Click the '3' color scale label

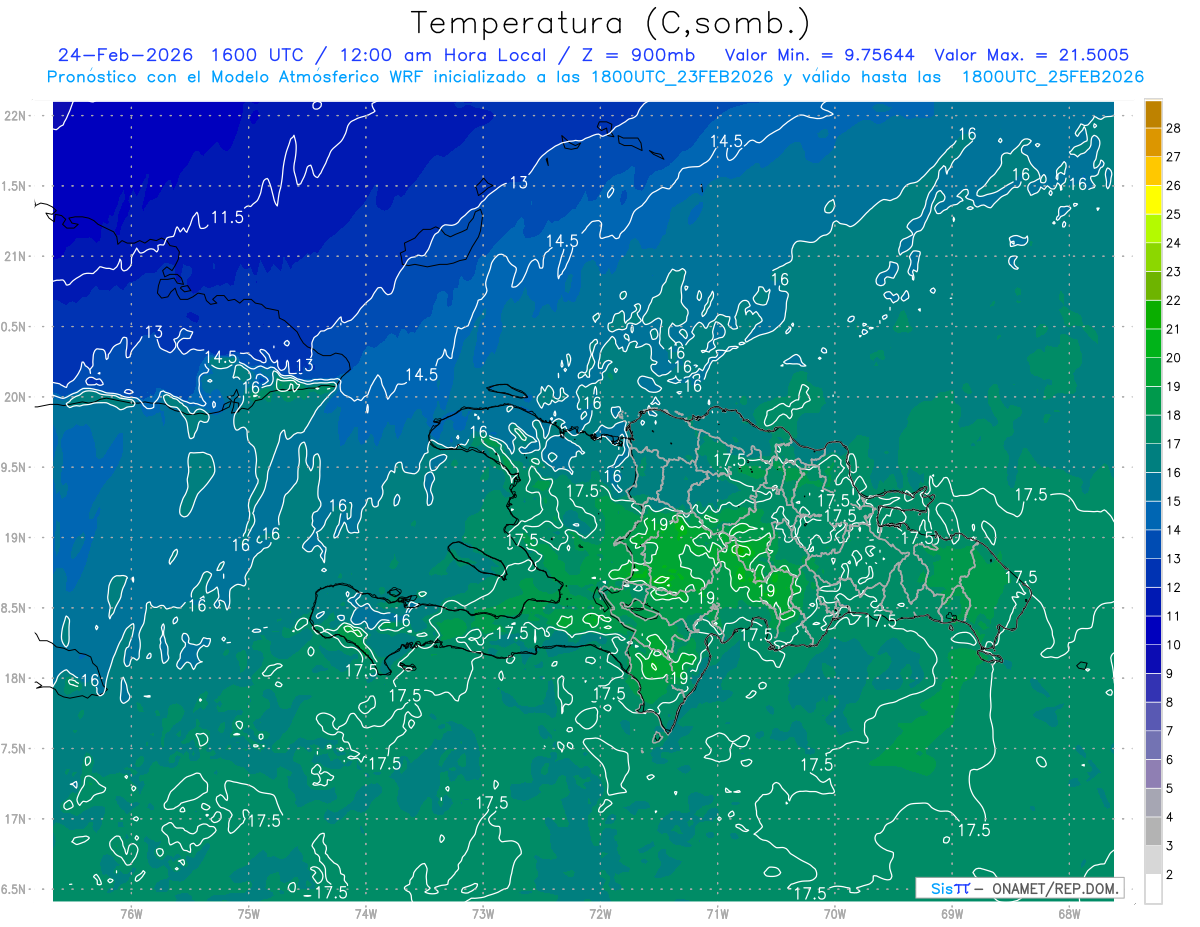1171,846
